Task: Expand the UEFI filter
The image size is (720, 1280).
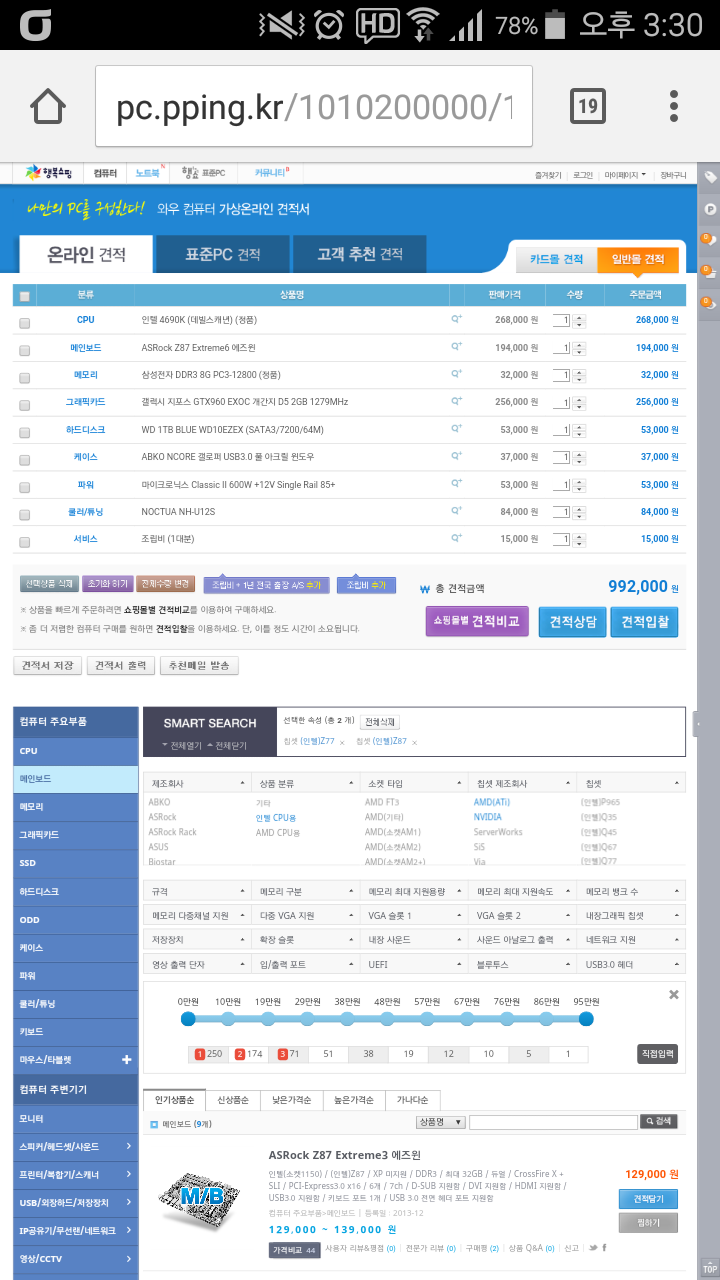Action: [x=413, y=964]
